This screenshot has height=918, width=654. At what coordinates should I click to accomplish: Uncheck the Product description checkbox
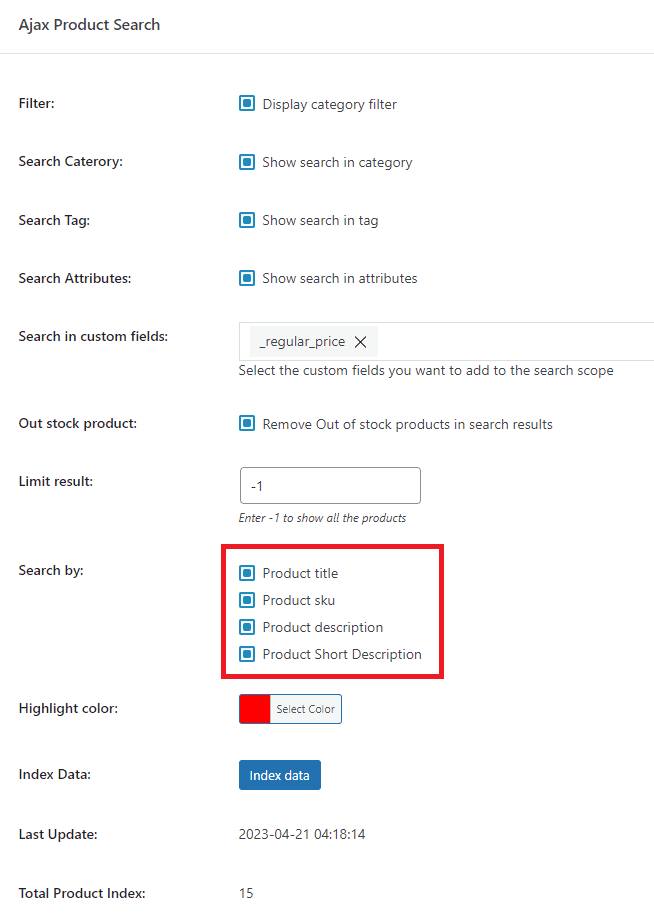247,627
